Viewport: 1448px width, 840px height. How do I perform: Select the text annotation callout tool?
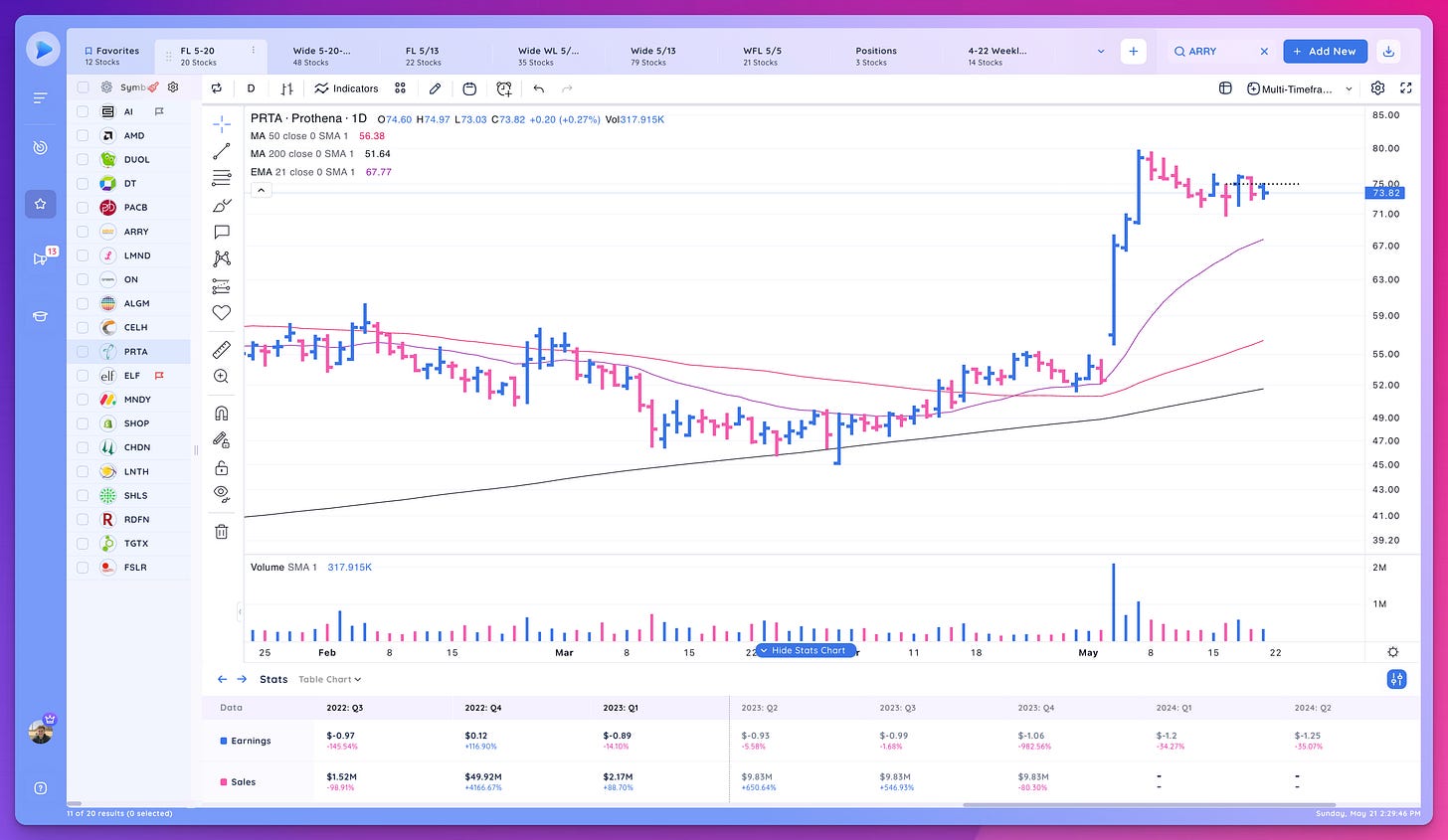click(x=222, y=232)
